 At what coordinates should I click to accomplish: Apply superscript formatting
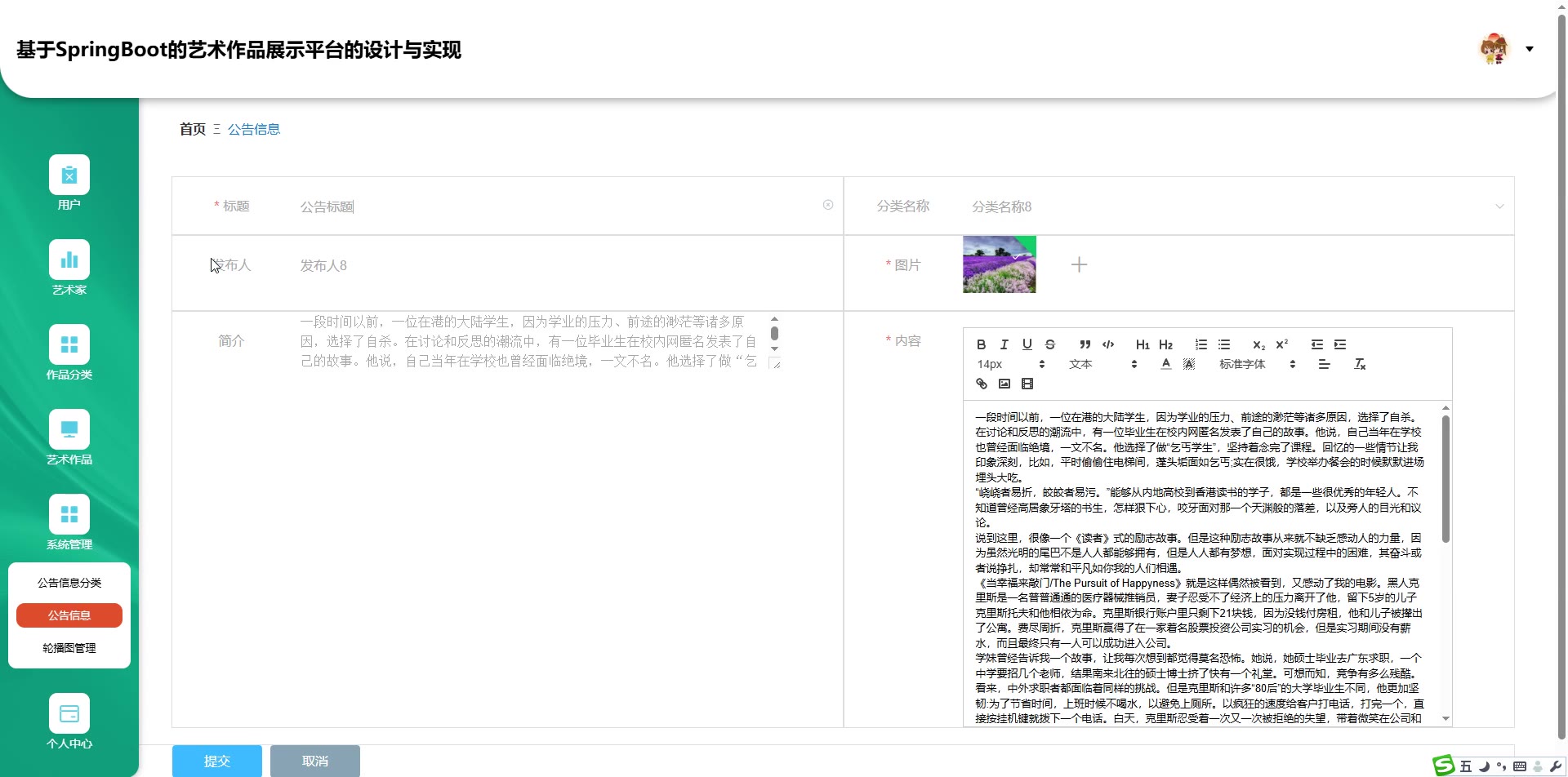pos(1282,344)
